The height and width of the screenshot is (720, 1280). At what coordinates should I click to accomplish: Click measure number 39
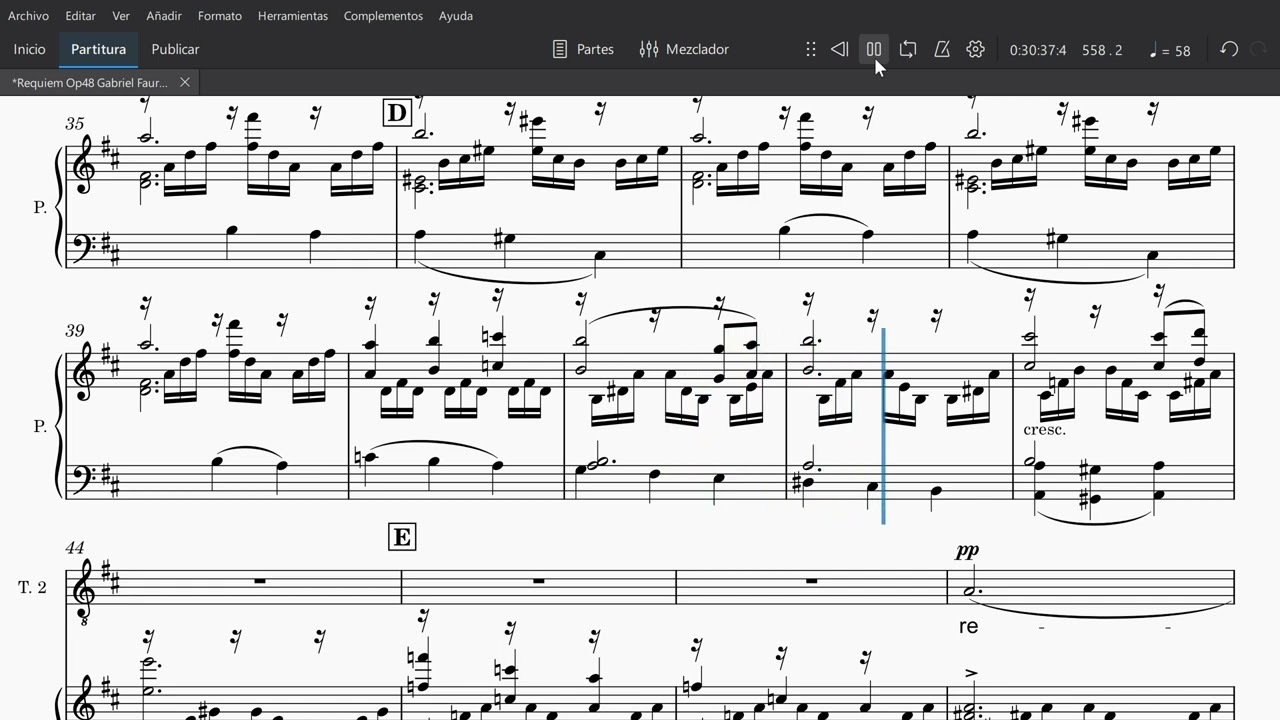tap(75, 332)
